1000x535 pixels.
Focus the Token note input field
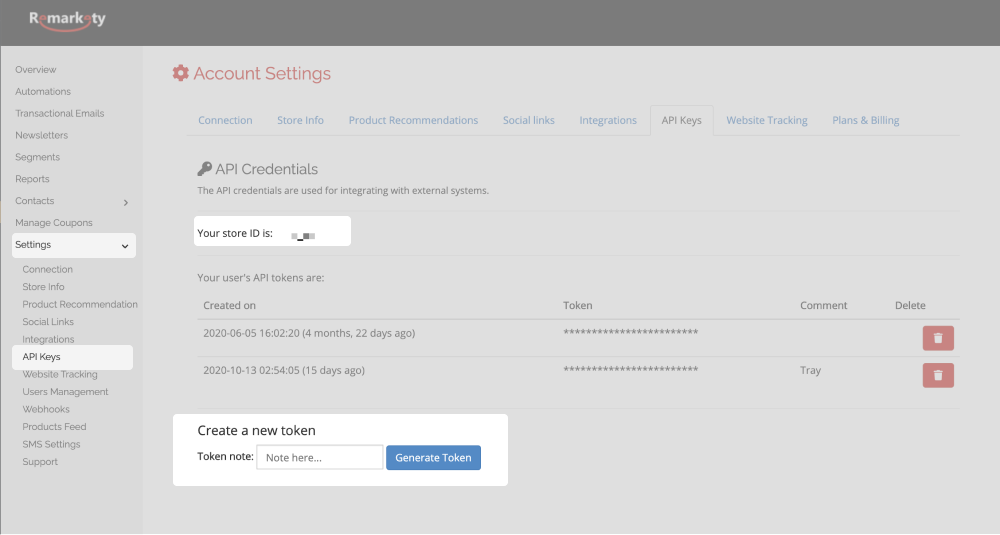pyautogui.click(x=319, y=457)
